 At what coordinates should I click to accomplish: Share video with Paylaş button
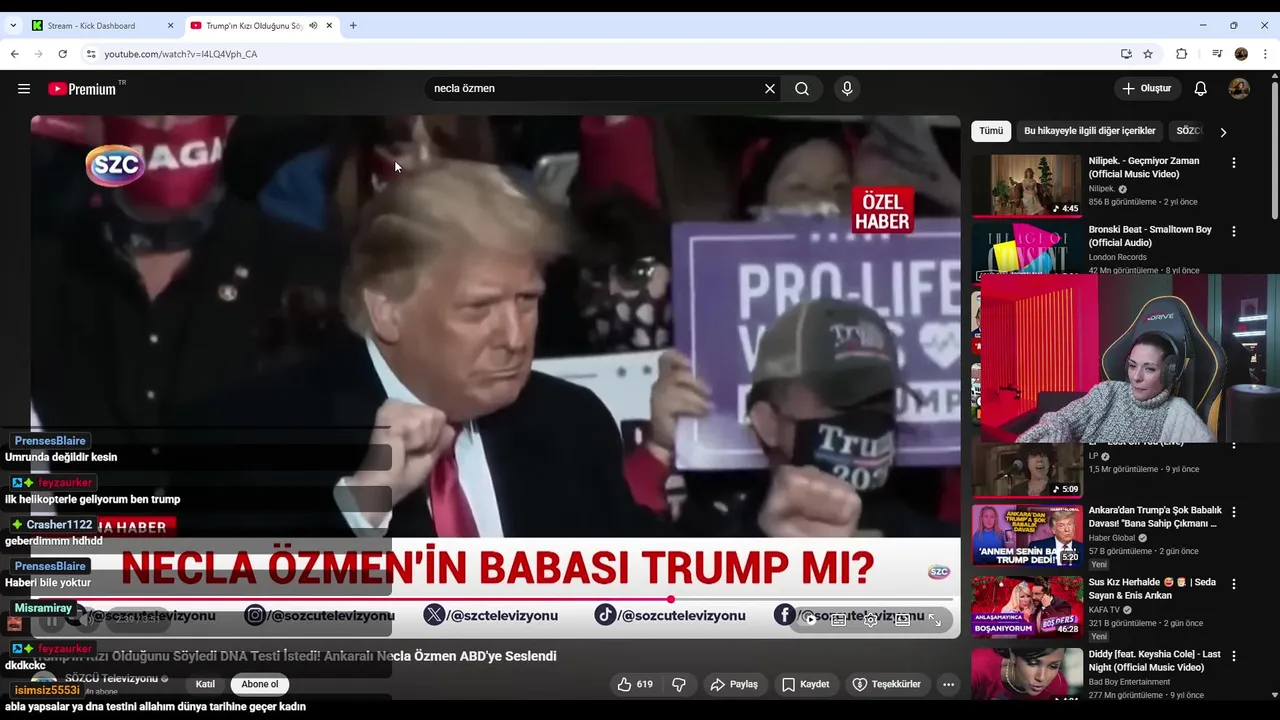coord(734,685)
